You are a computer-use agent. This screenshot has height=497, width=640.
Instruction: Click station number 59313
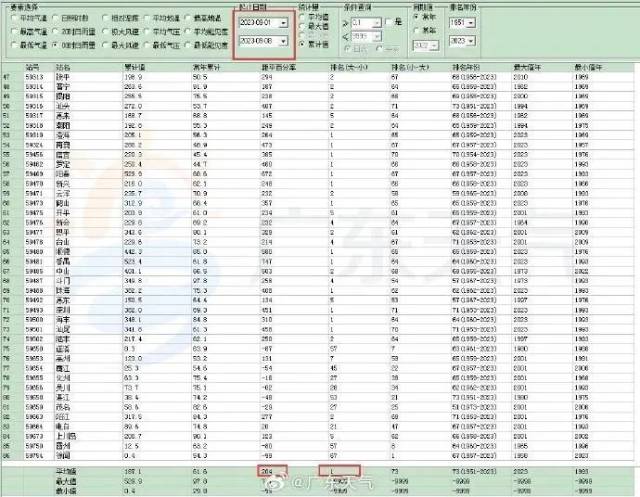[34, 77]
